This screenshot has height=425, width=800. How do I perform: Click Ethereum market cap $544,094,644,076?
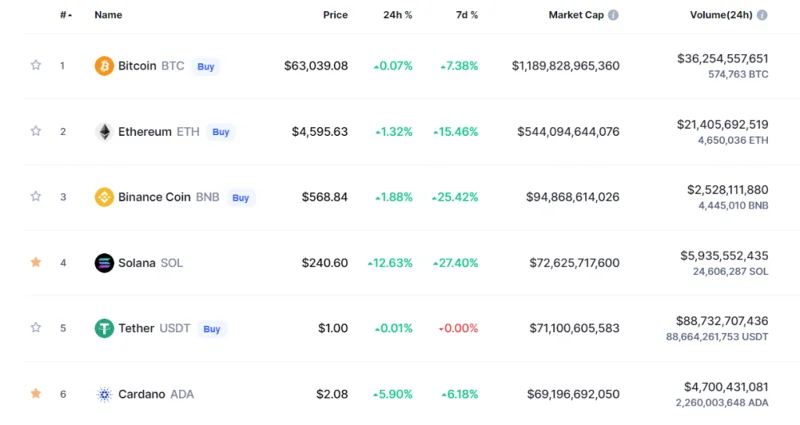click(x=568, y=132)
